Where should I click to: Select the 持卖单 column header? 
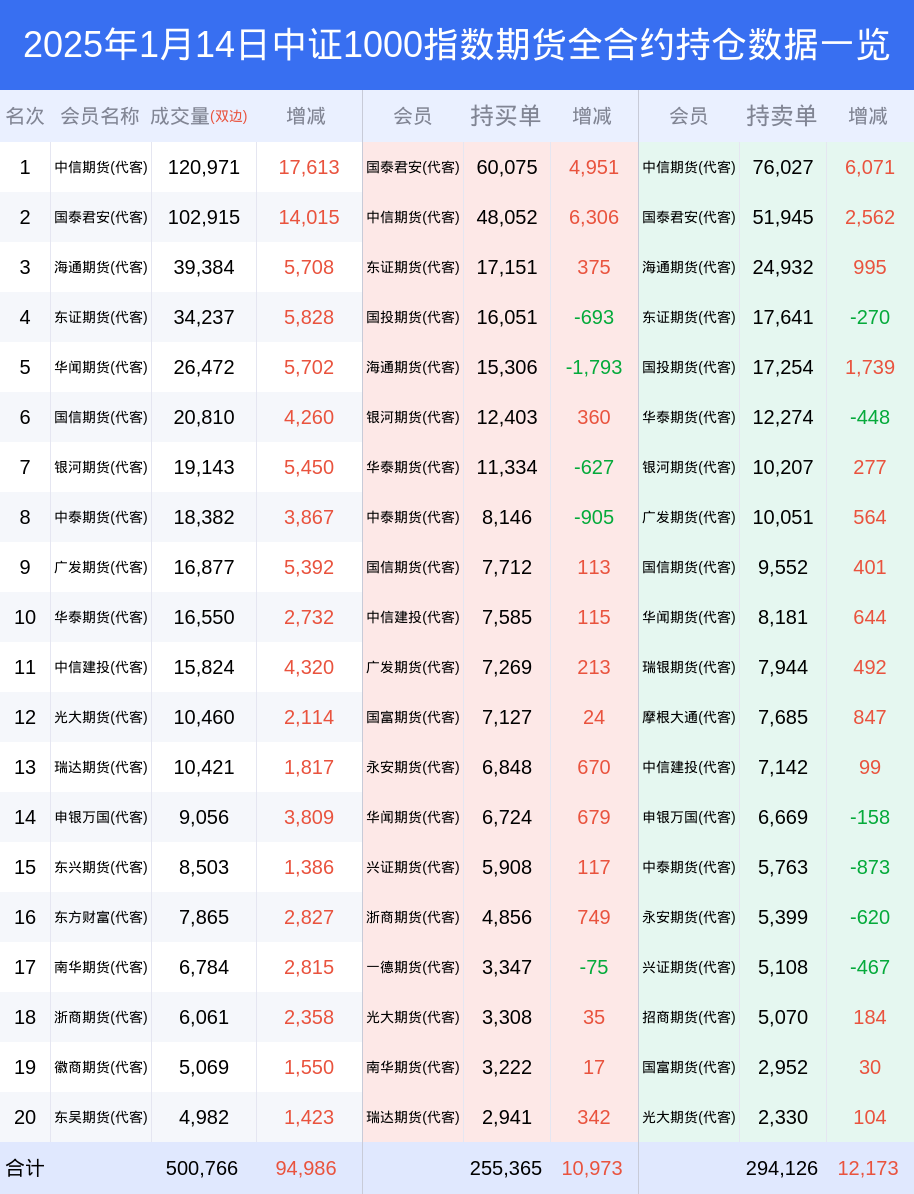(x=781, y=116)
